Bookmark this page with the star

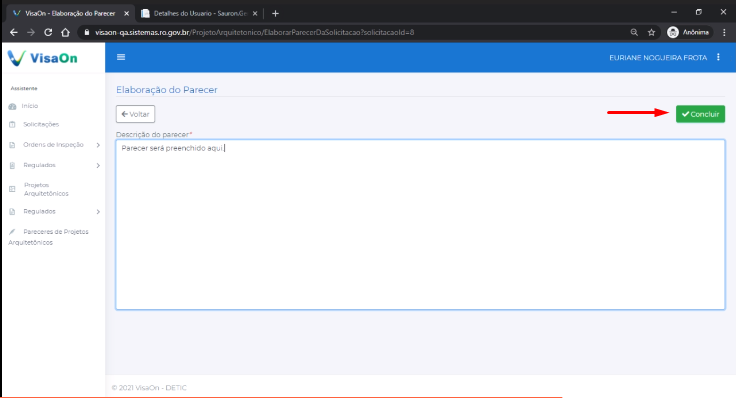[x=652, y=32]
